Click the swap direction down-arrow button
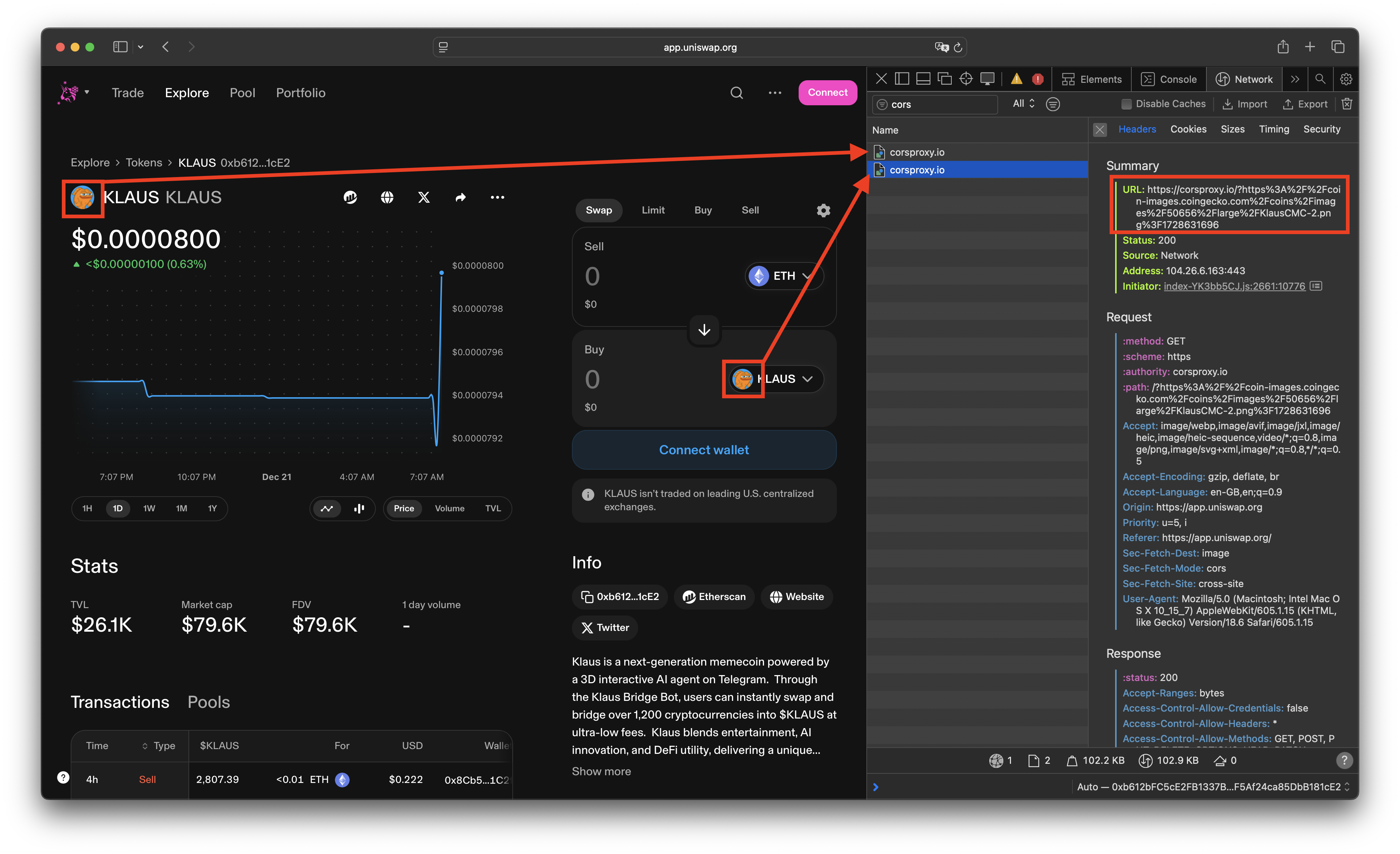1400x854 pixels. [704, 329]
